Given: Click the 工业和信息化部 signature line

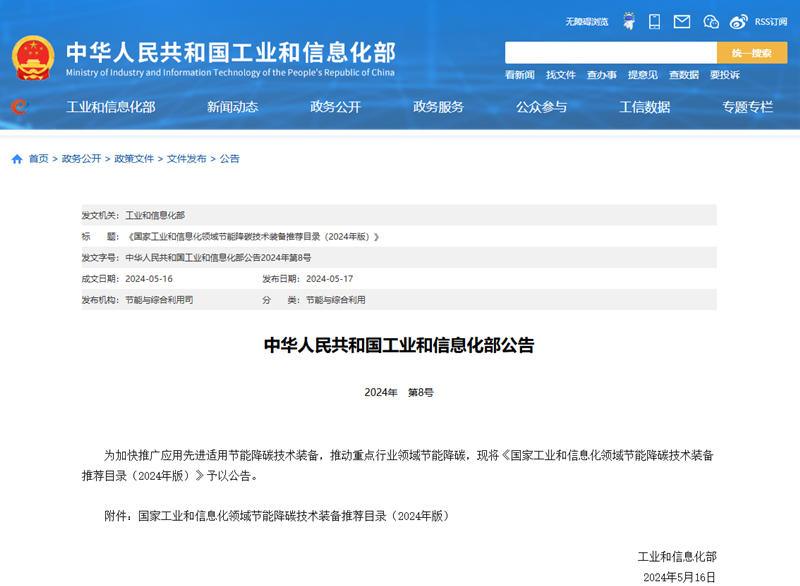Looking at the screenshot, I should pyautogui.click(x=677, y=556).
